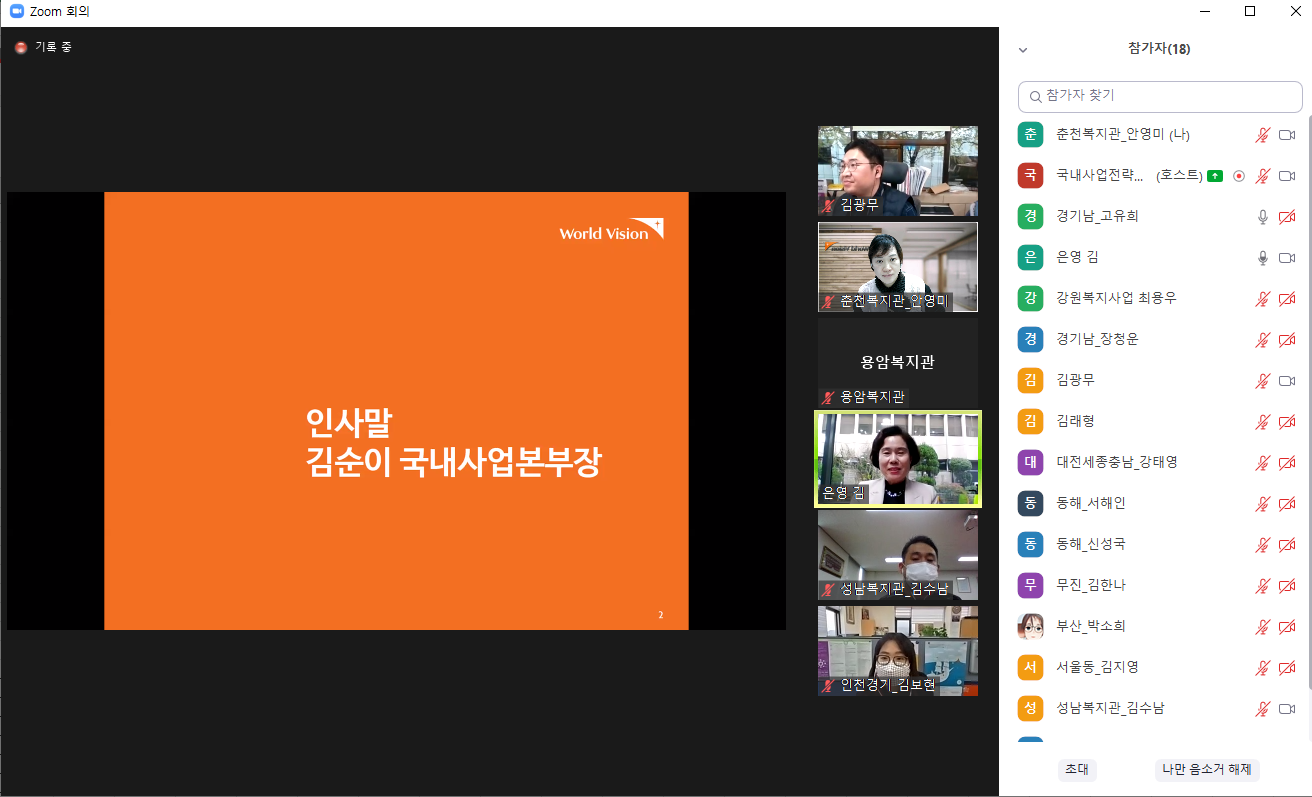This screenshot has width=1312, height=797.
Task: Click the 초대 invite button
Action: pos(1077,769)
